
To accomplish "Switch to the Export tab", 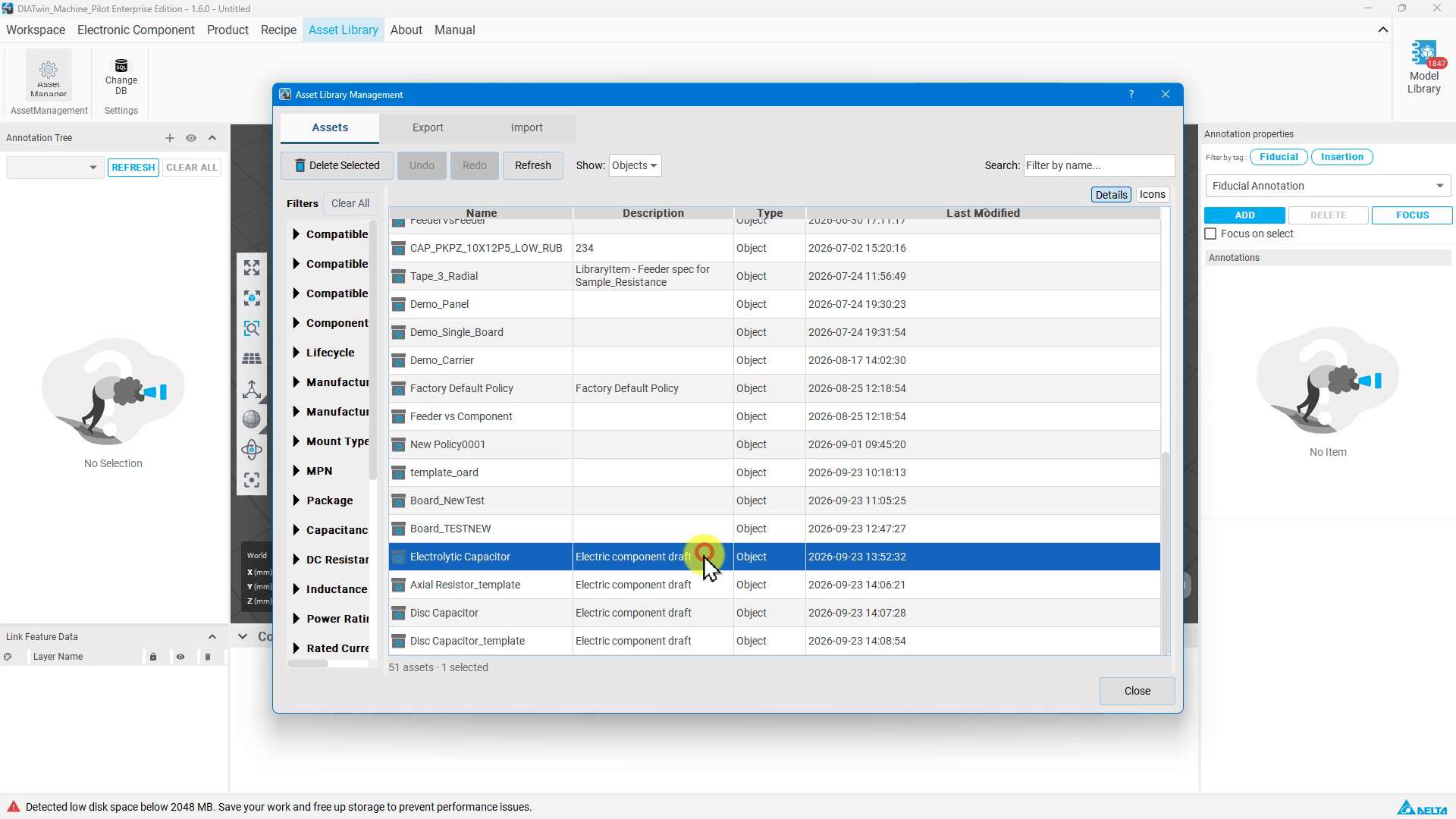I will click(428, 128).
